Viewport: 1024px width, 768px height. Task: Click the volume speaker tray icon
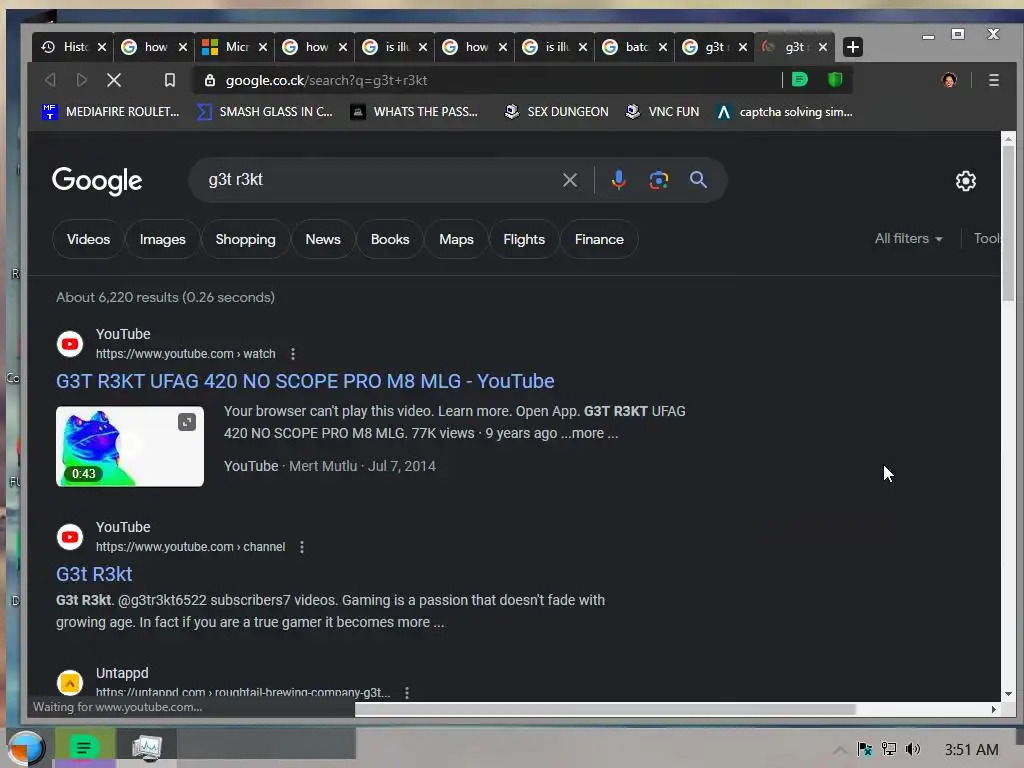(913, 749)
